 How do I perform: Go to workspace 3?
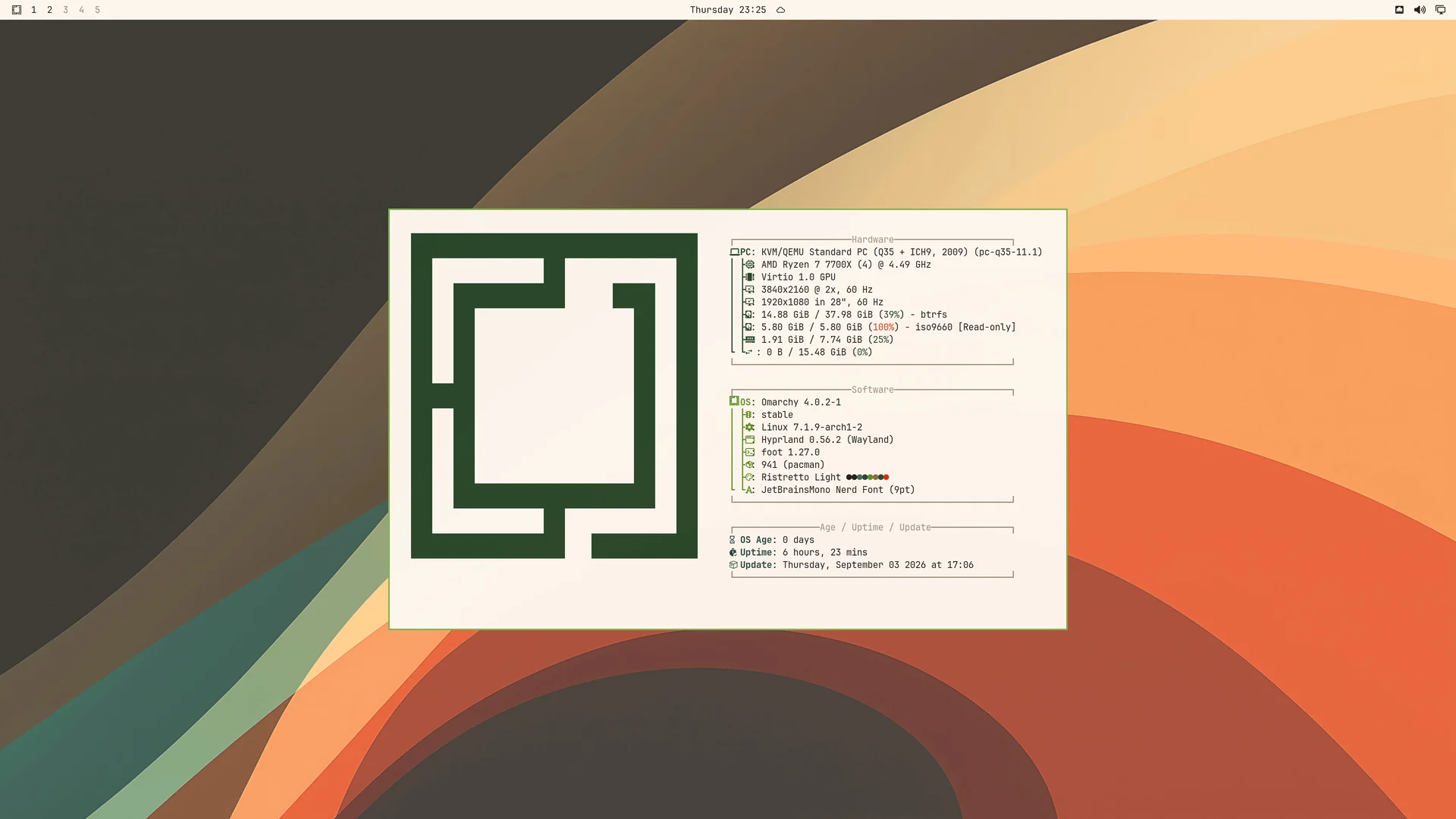tap(65, 10)
